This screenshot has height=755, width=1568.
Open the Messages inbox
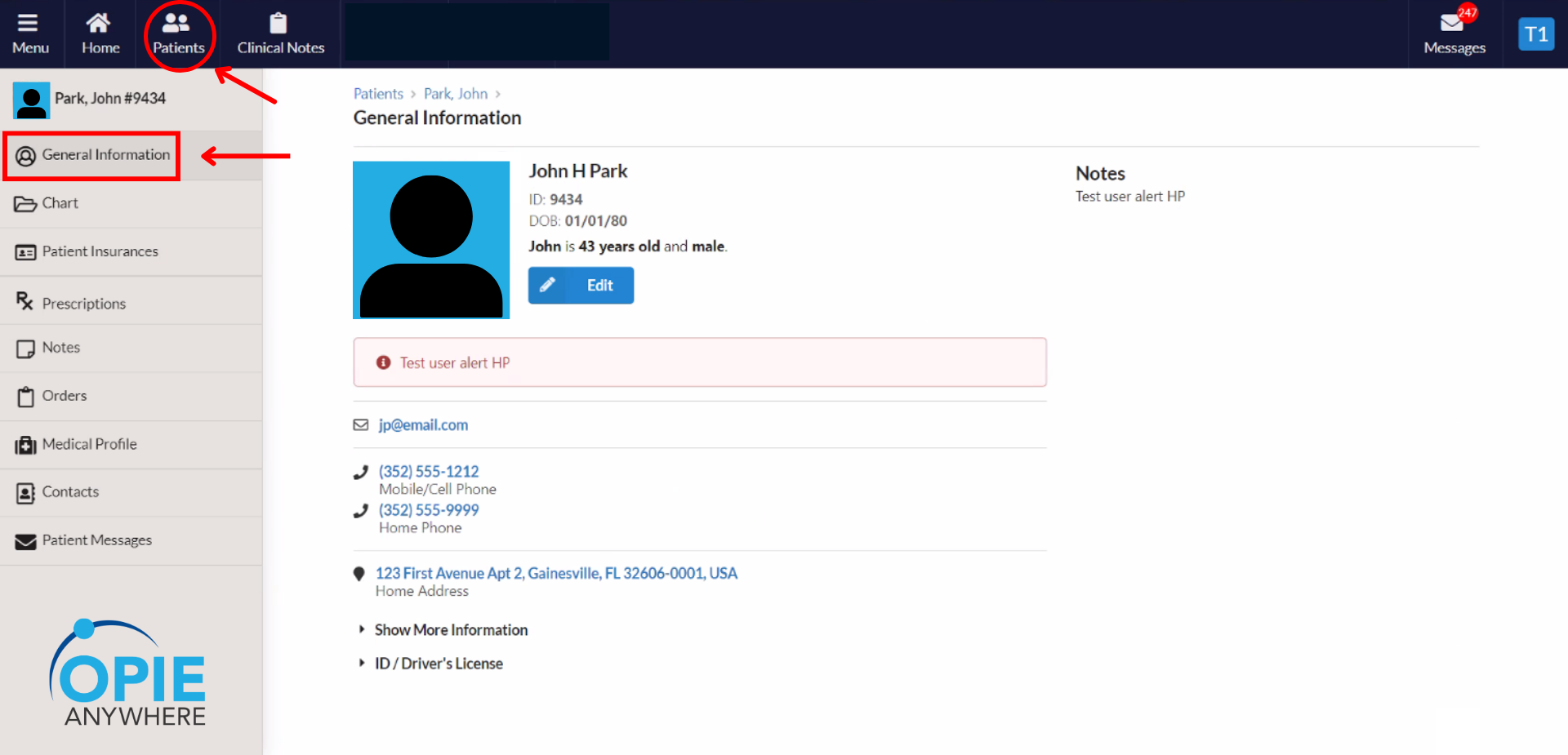click(1454, 33)
